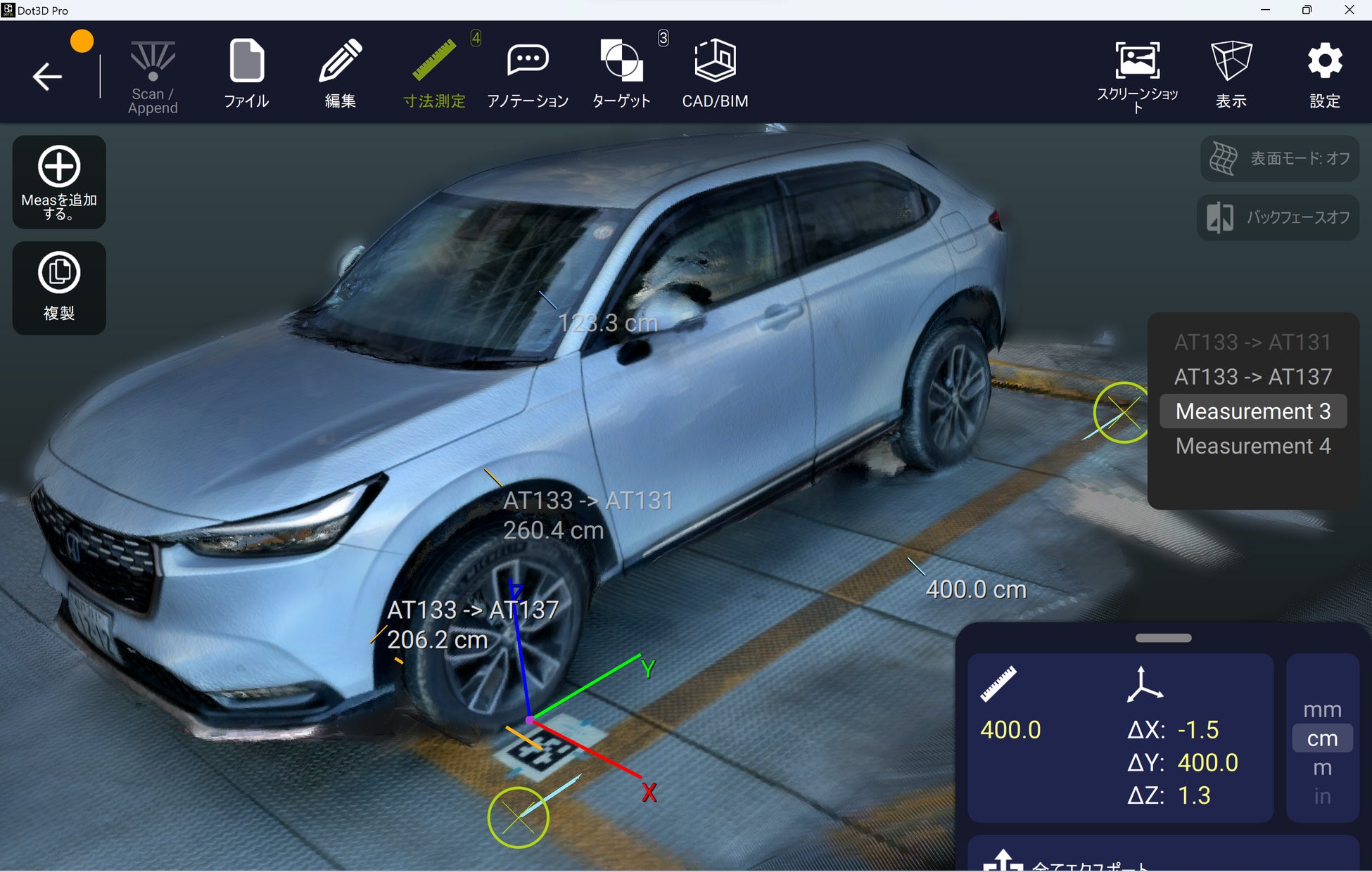This screenshot has height=872, width=1372.
Task: Click Measを追加する add measurement button
Action: click(x=59, y=182)
